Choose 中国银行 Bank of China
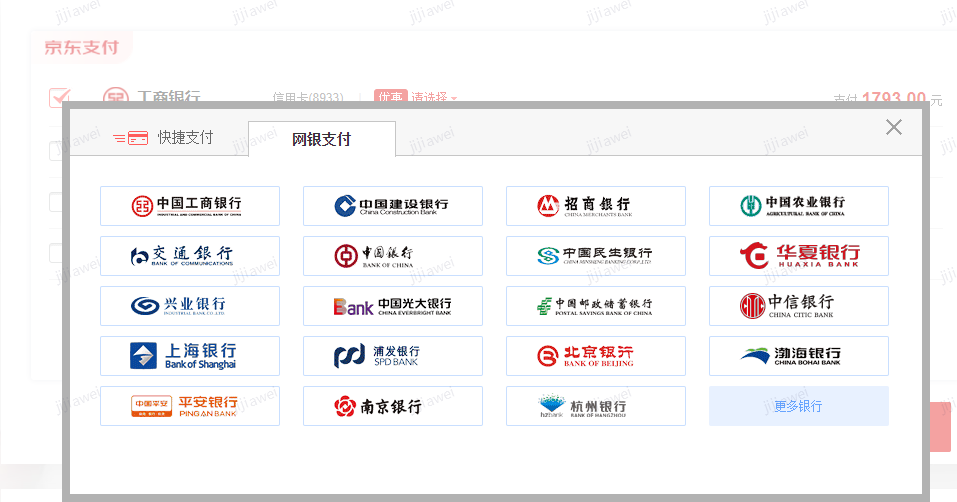957x502 pixels. 392,256
